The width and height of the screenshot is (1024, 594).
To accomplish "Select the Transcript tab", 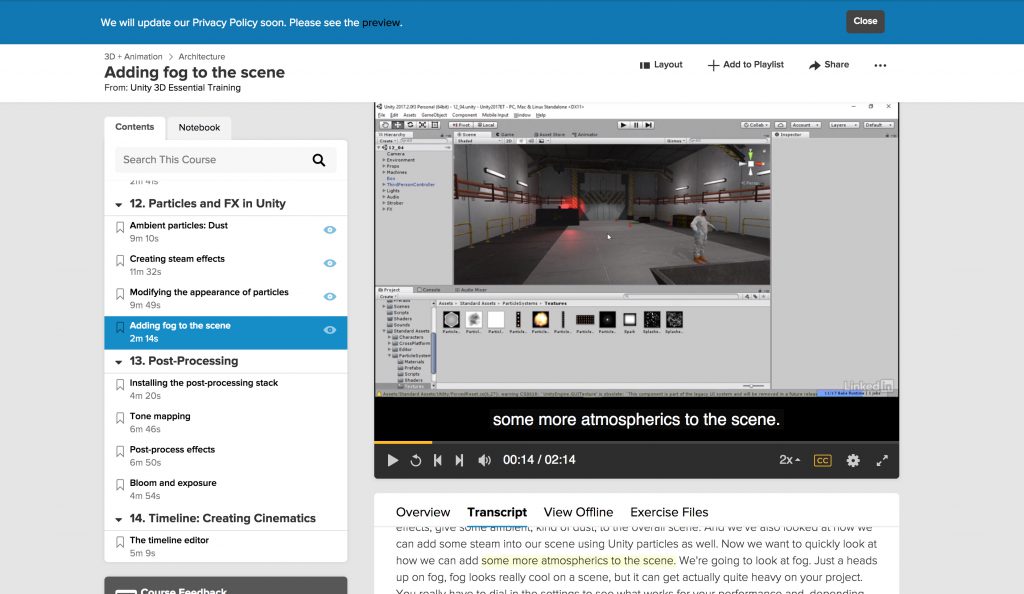I will click(497, 512).
